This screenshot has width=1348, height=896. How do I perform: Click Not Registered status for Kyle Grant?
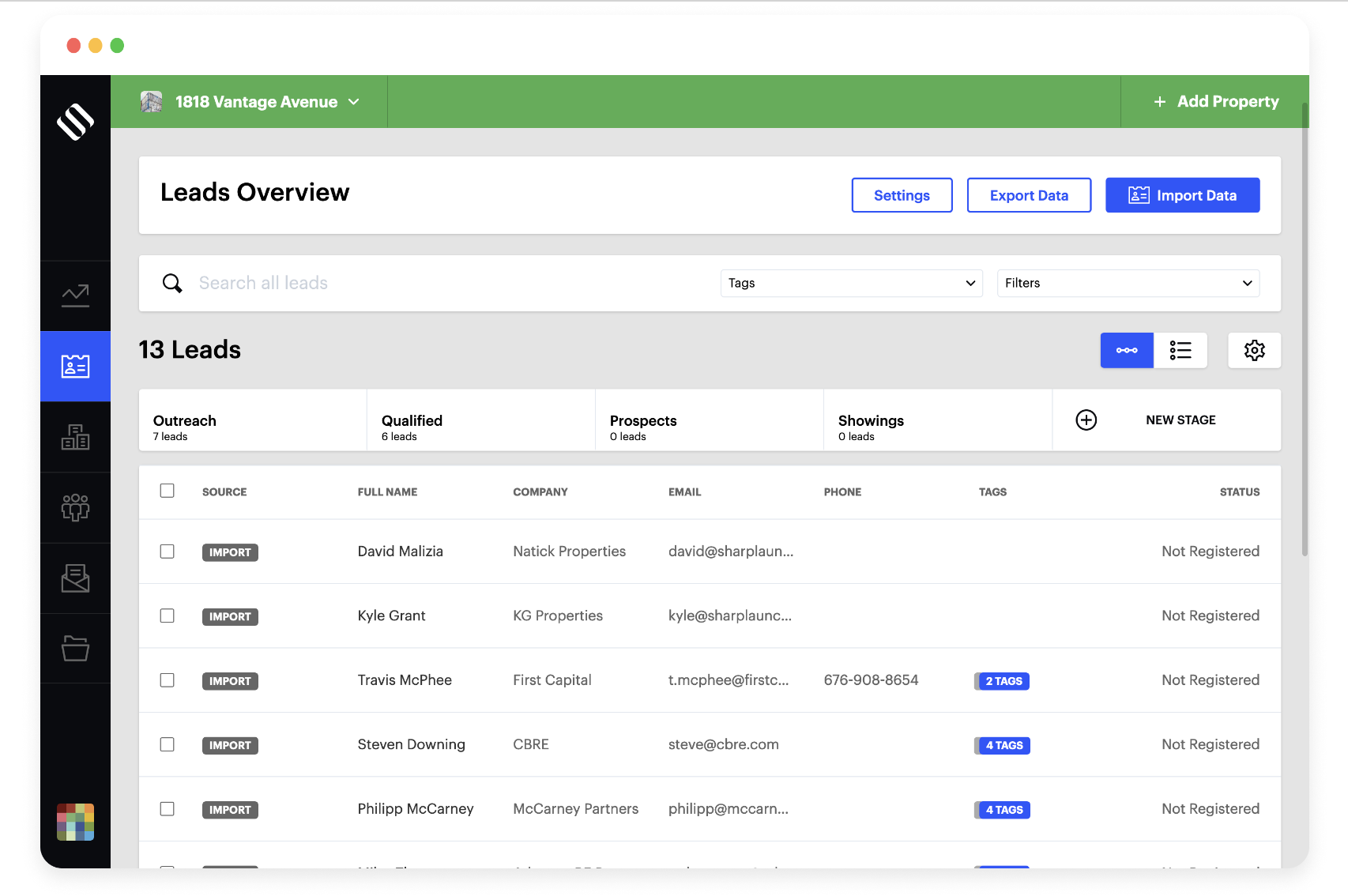click(1211, 616)
